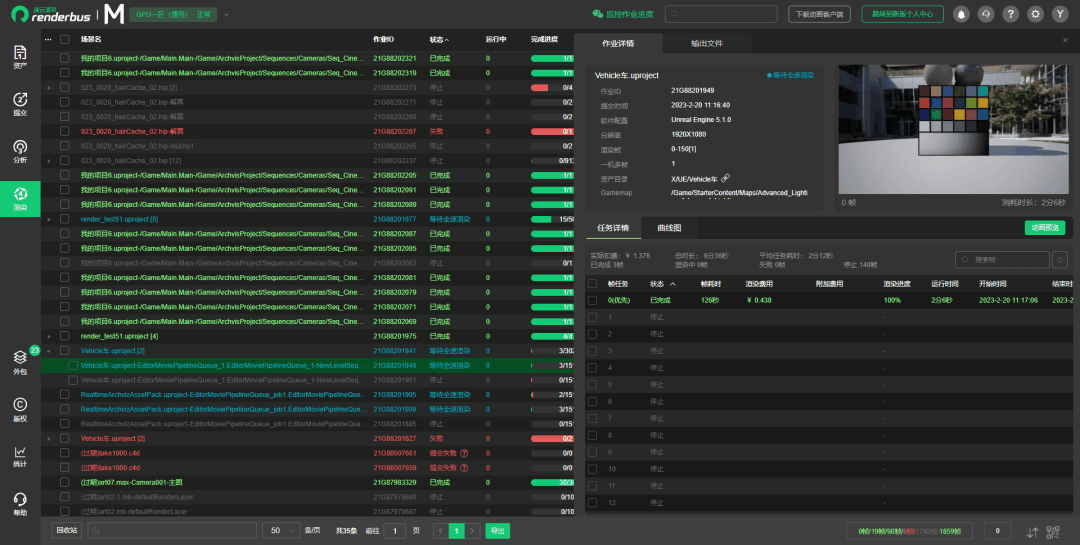Open the 提交 (Submit) sidebar icon
The image size is (1080, 545).
(19, 104)
